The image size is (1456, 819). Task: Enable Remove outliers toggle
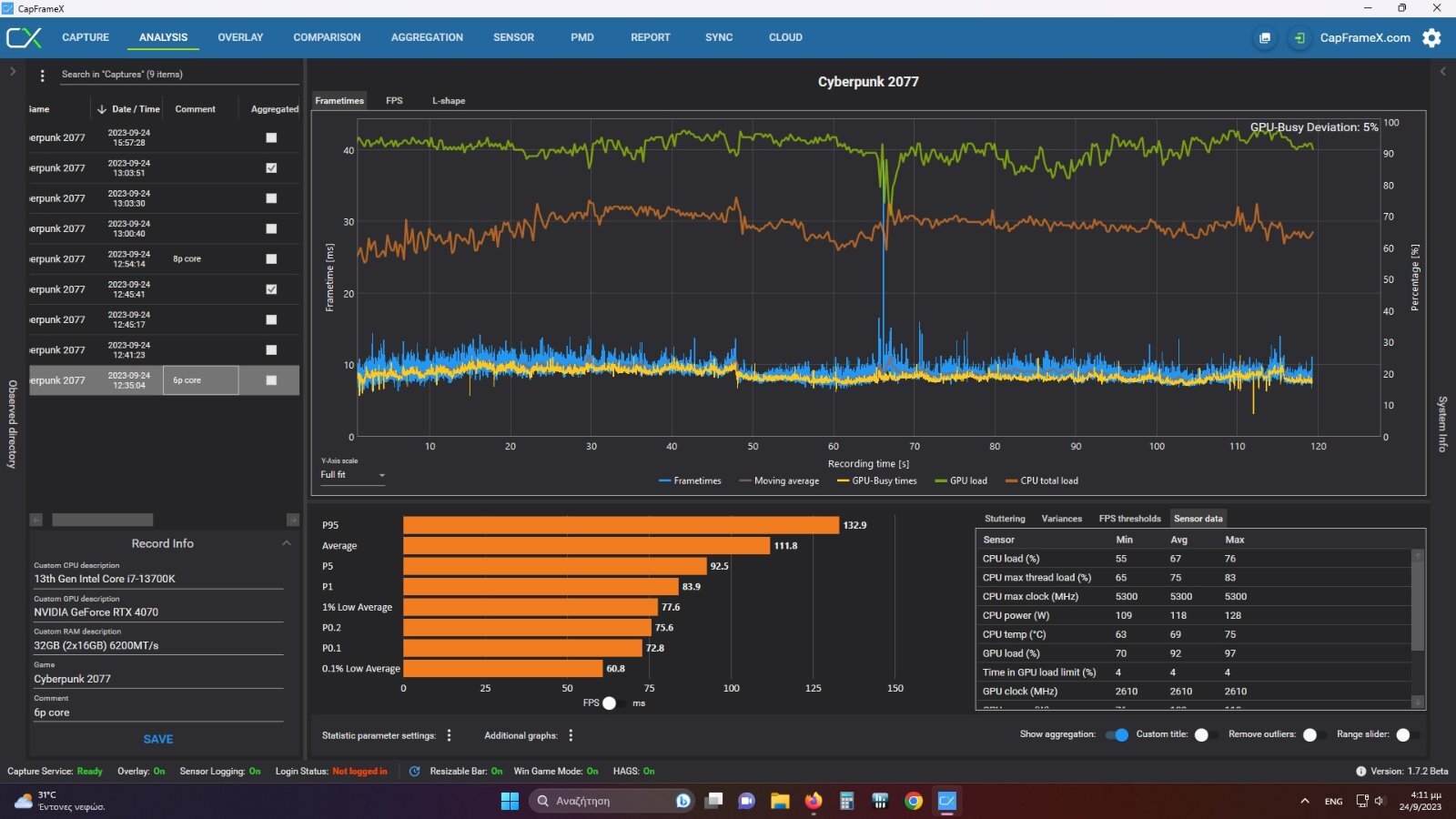(1313, 735)
